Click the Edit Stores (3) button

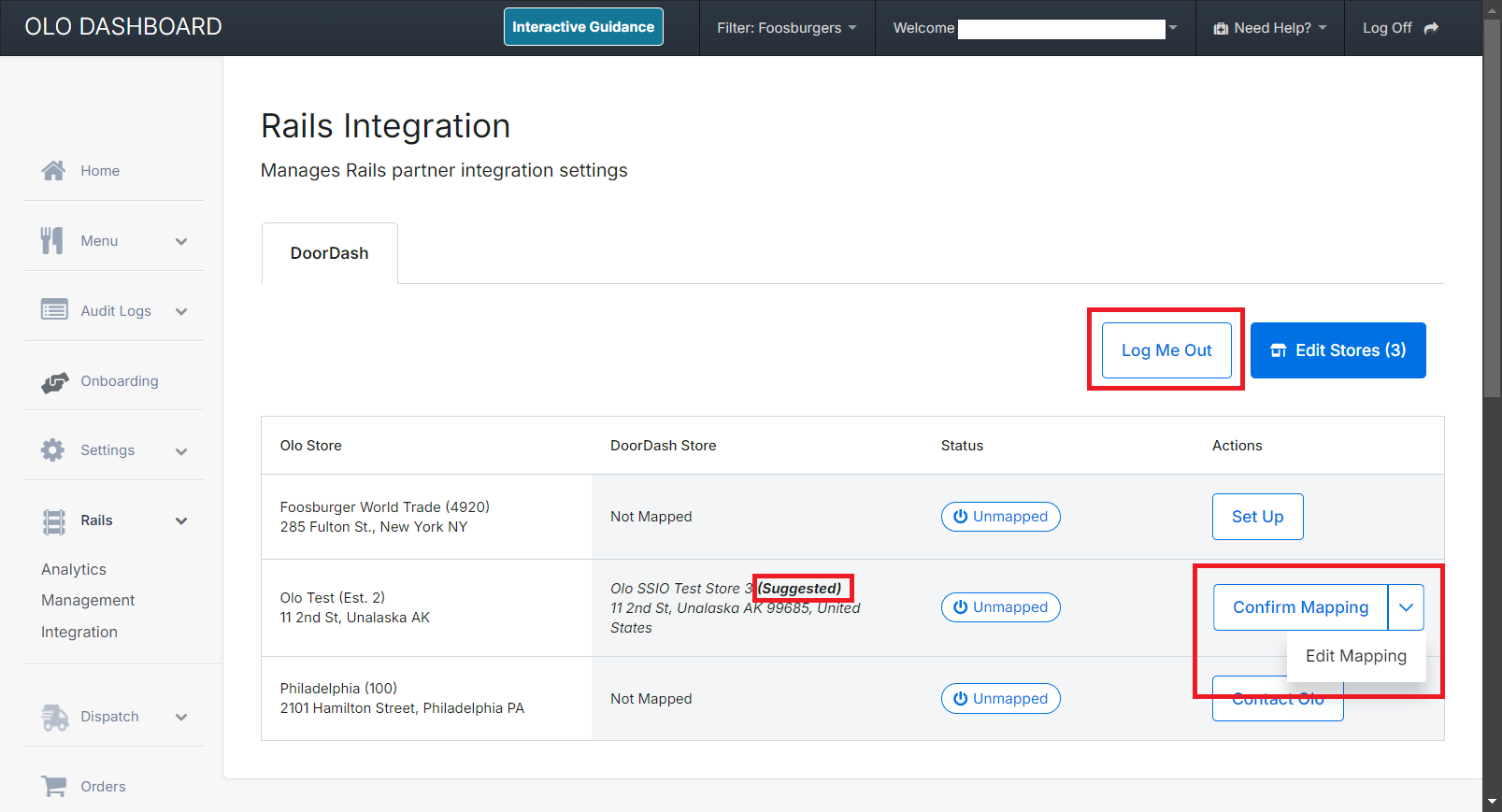[x=1338, y=350]
